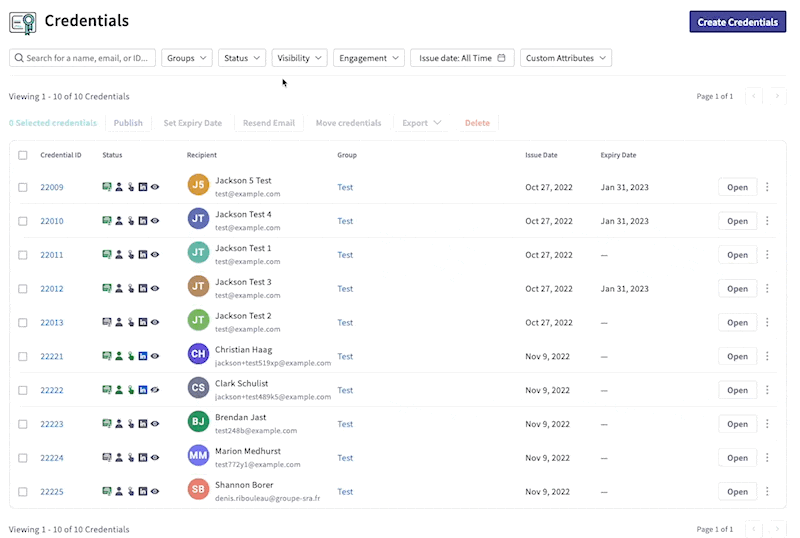Select checkbox for credential 22009
Screen dimensions: 800x538
tap(23, 187)
